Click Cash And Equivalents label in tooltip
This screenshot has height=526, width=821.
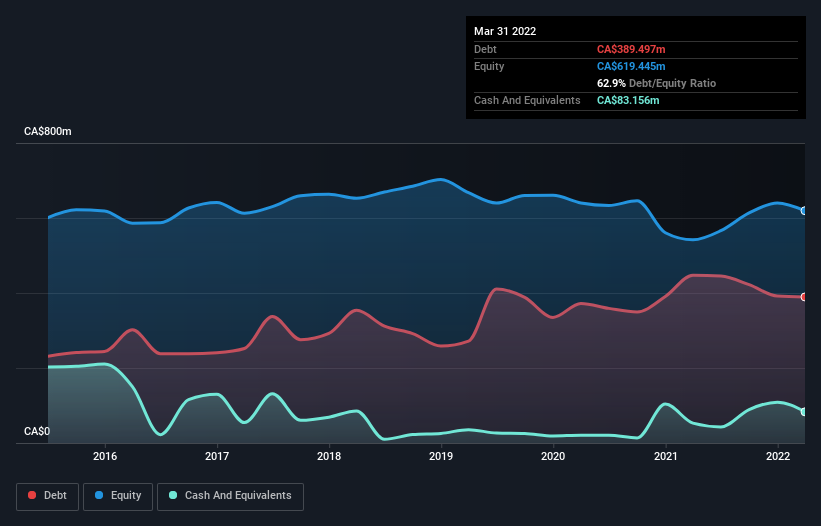point(527,100)
